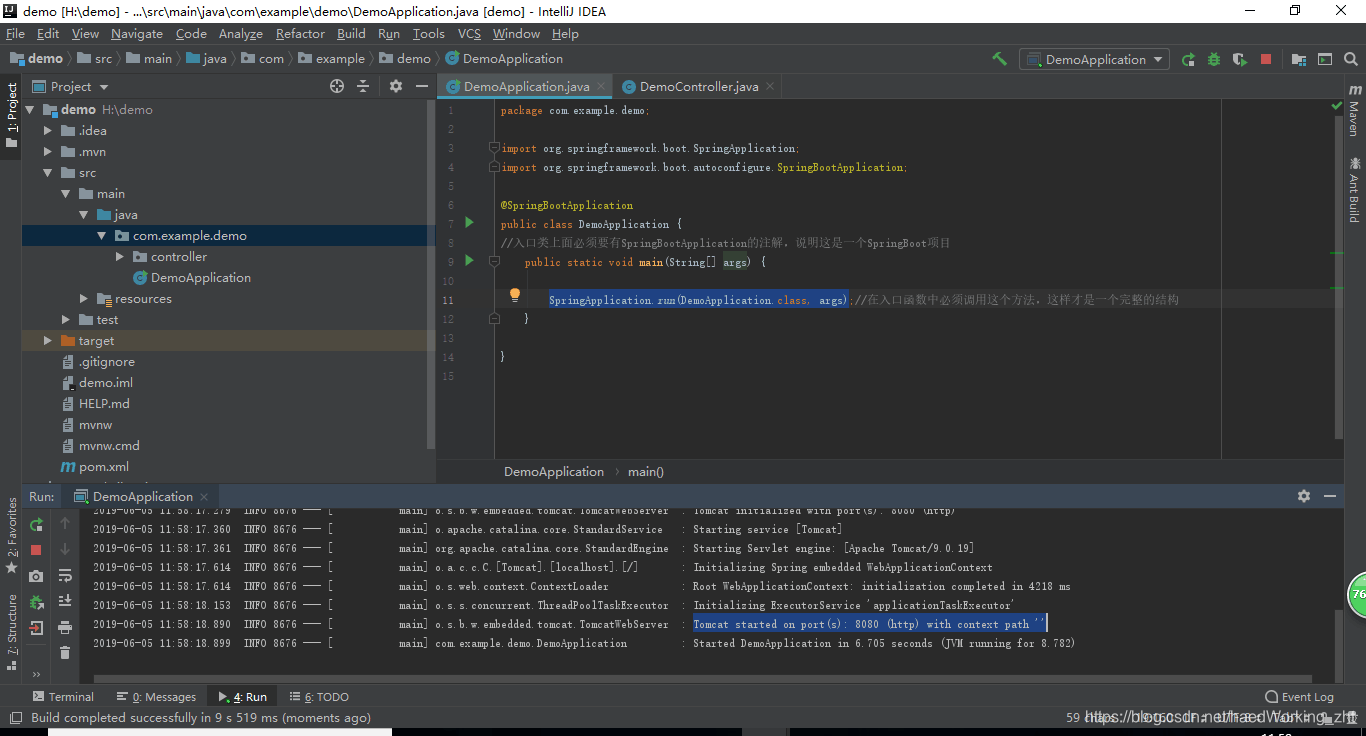Open Project panel gear settings
The image size is (1366, 736).
[x=396, y=86]
